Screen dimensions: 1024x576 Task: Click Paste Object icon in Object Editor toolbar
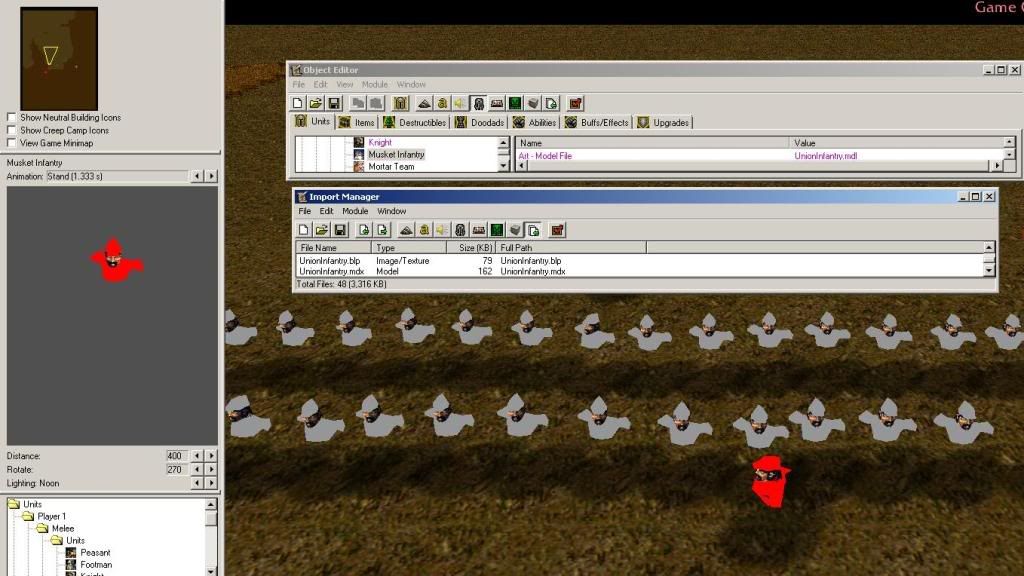(x=376, y=103)
